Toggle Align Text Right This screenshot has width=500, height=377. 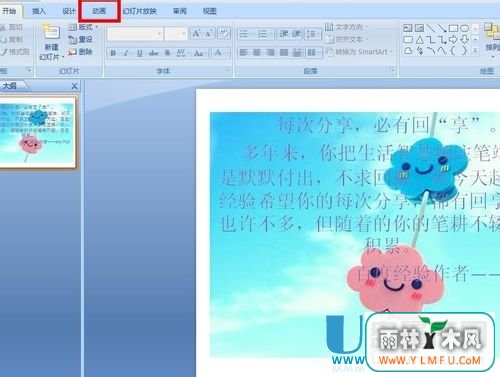(270, 53)
